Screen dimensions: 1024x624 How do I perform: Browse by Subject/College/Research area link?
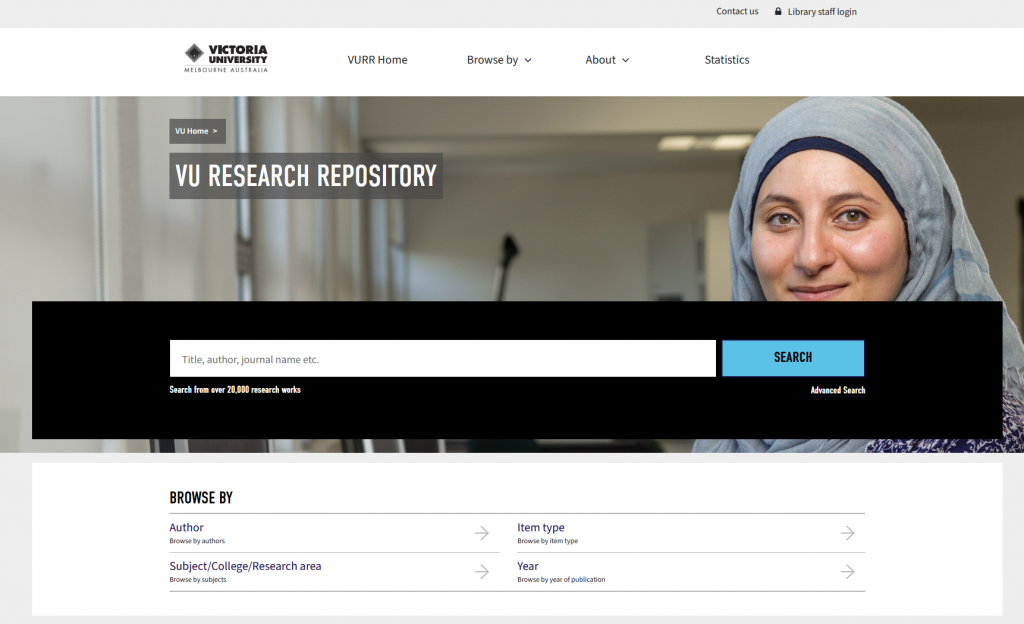pyautogui.click(x=245, y=566)
